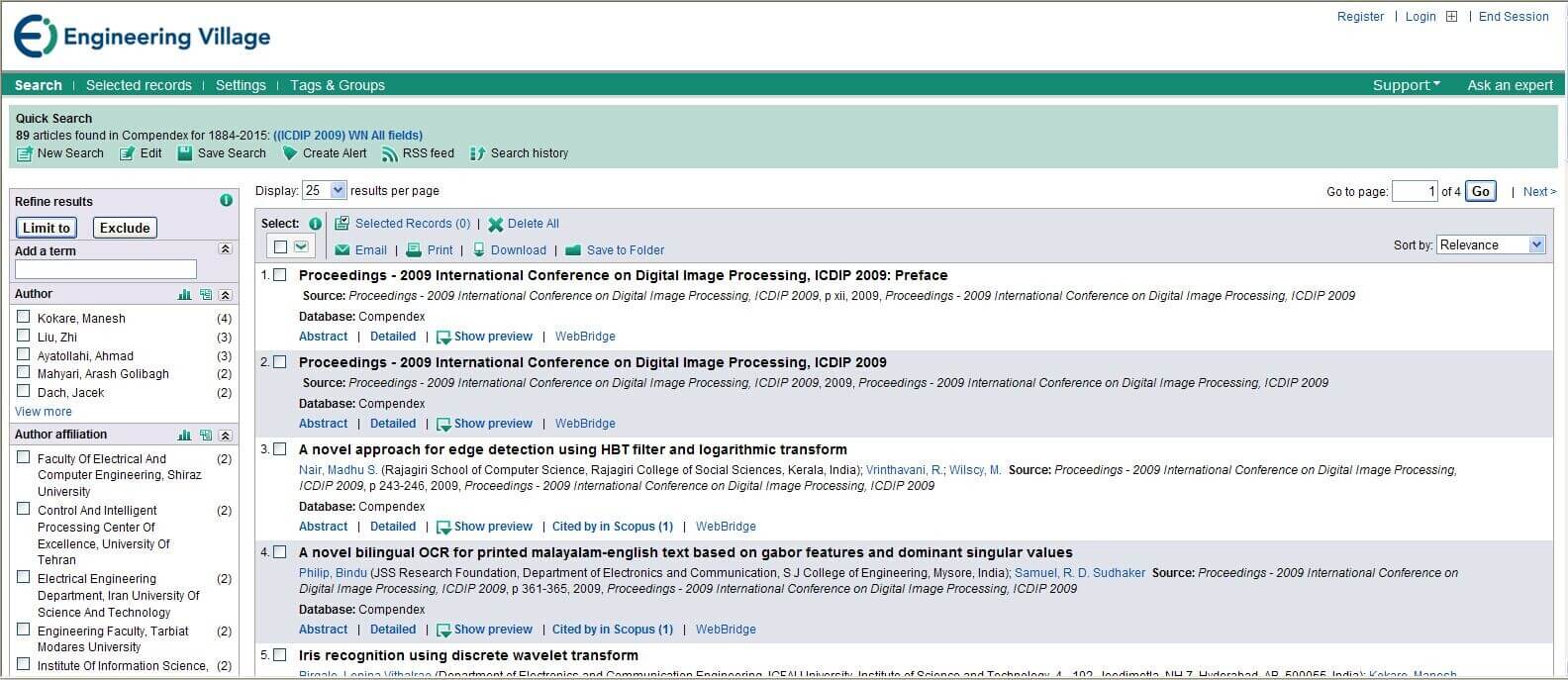Click the Edit search pencil icon
Image resolution: width=1568 pixels, height=680 pixels.
127,154
